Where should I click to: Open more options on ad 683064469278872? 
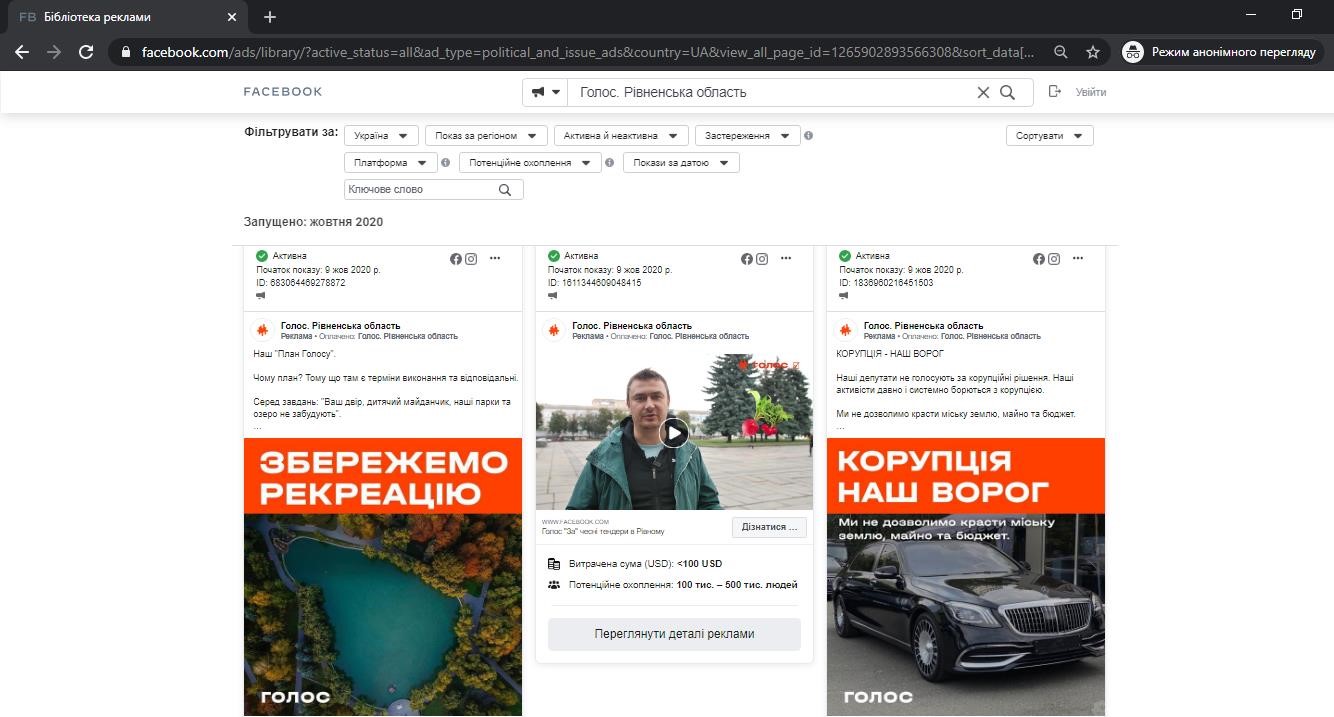[495, 259]
